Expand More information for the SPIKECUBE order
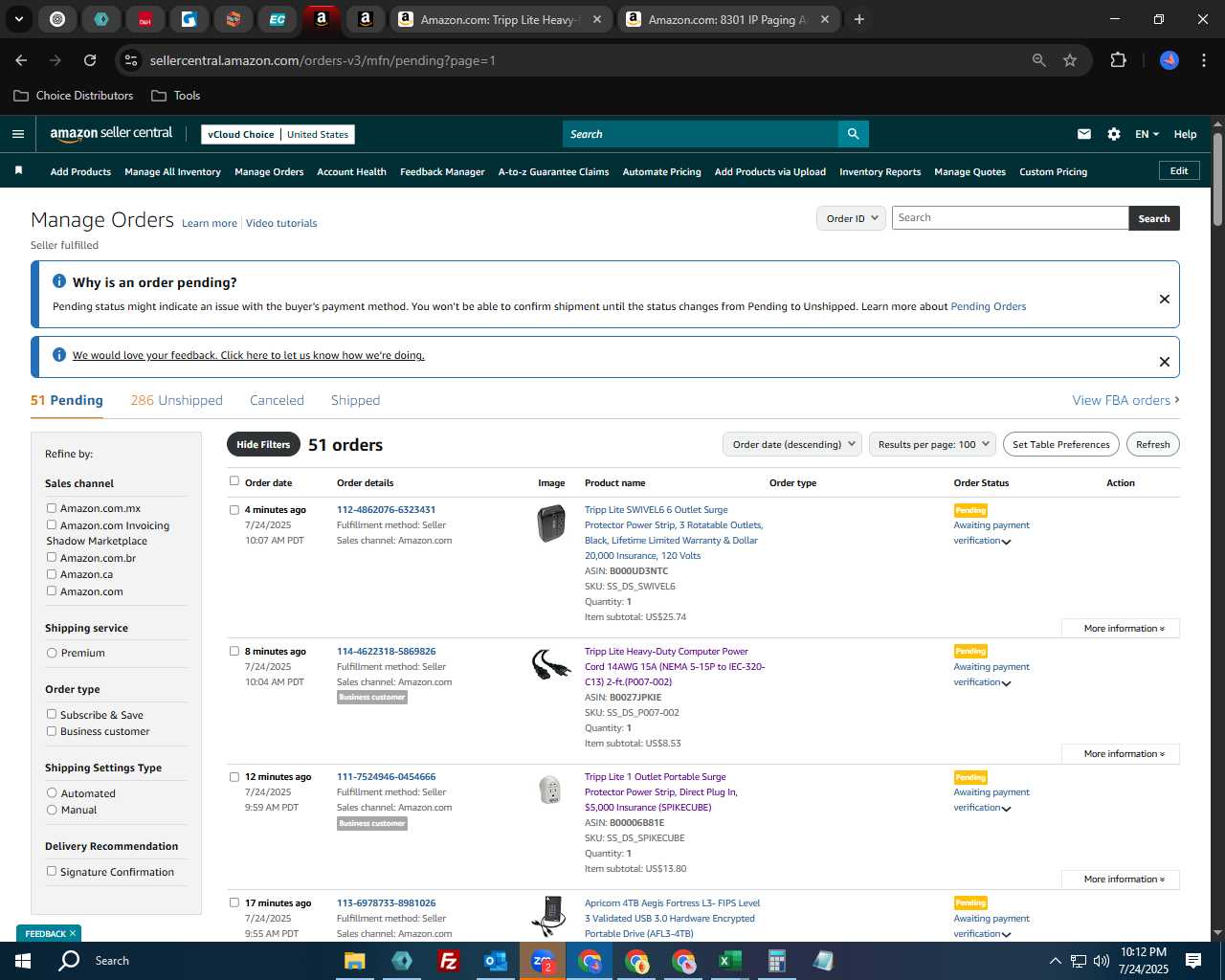The height and width of the screenshot is (980, 1225). point(1121,880)
